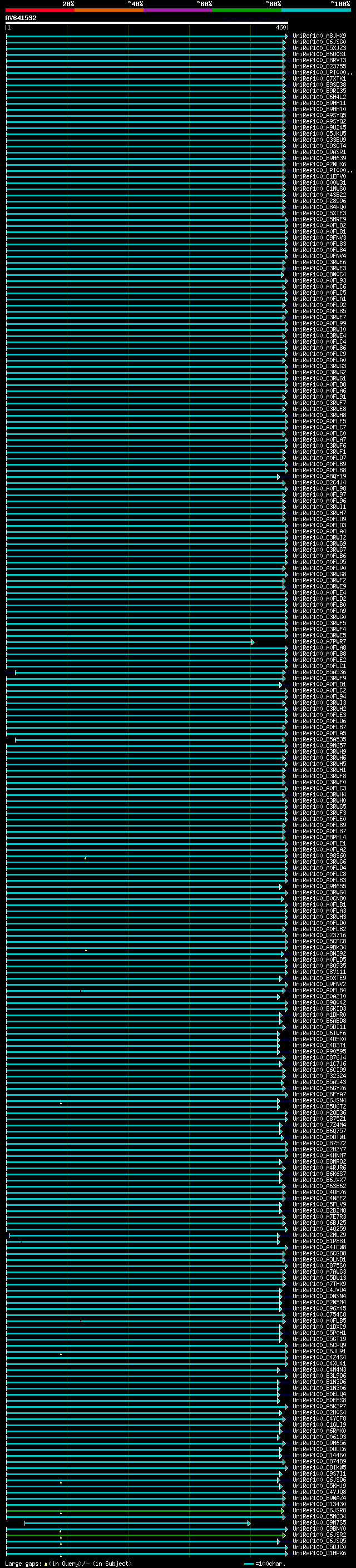Viewport: 356px width, 1568px height.
Task: Open hit UniRef100_A2WUX6
Action: coord(319,164)
